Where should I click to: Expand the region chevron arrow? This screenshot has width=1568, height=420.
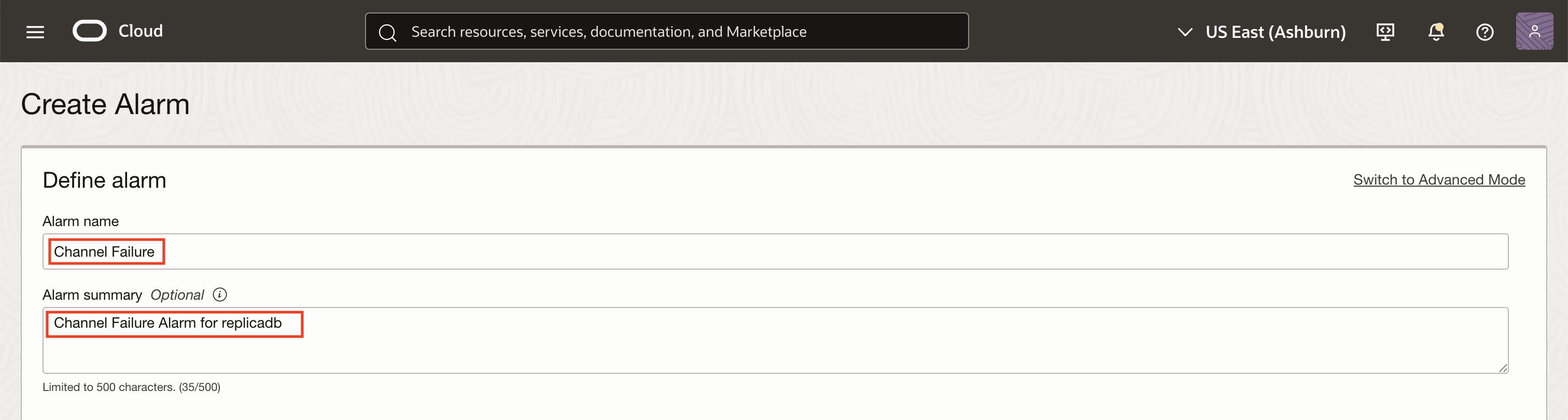click(x=1184, y=32)
